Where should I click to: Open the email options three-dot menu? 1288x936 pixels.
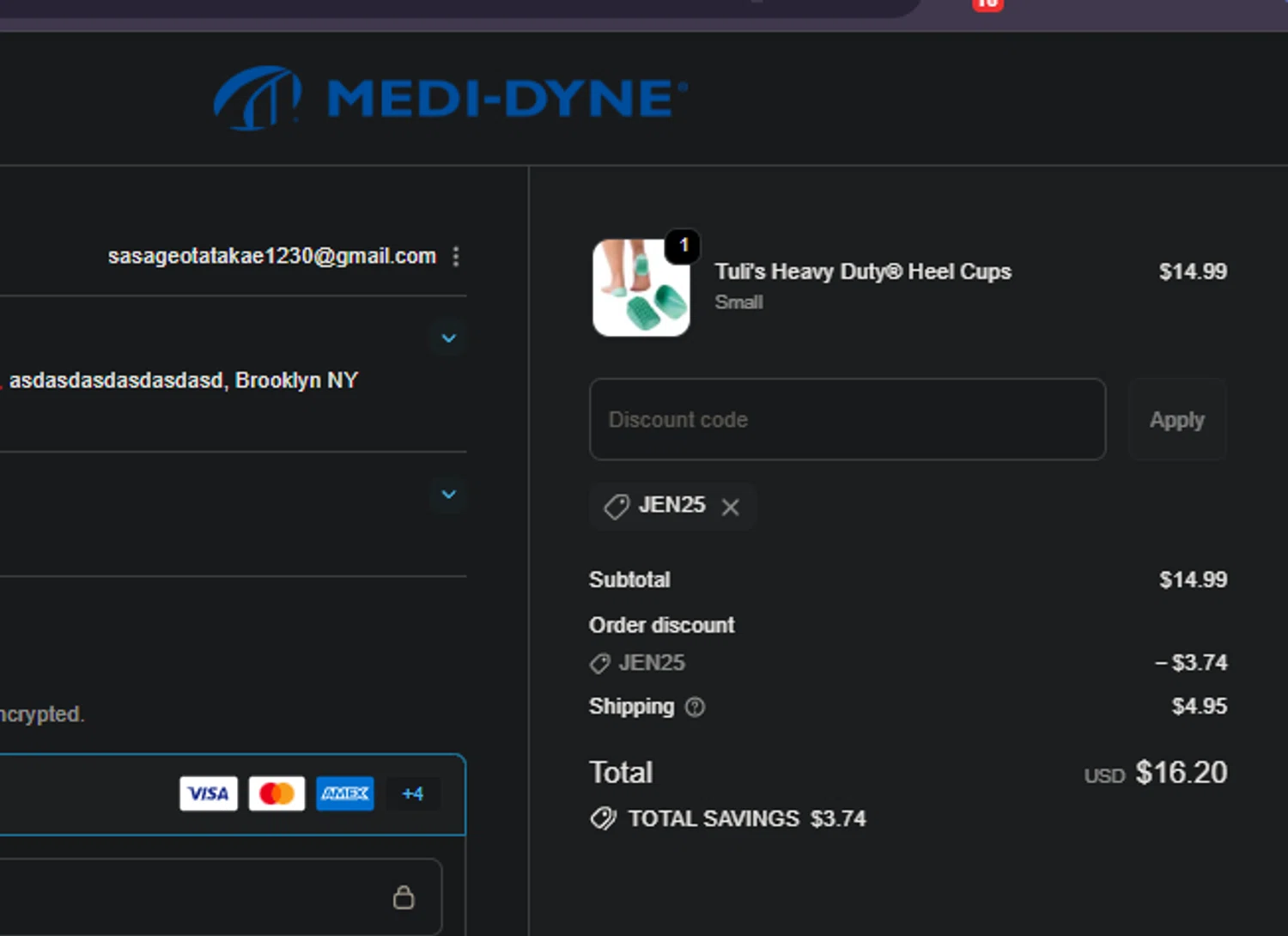point(456,256)
